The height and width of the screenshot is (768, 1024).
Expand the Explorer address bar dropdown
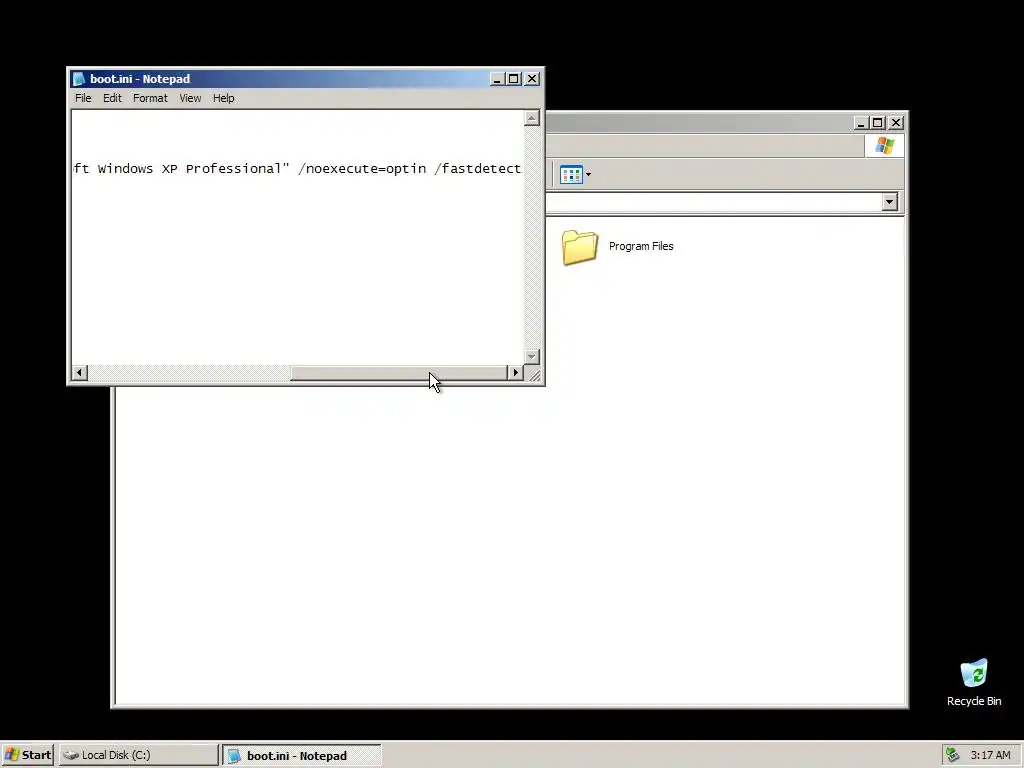coord(889,202)
